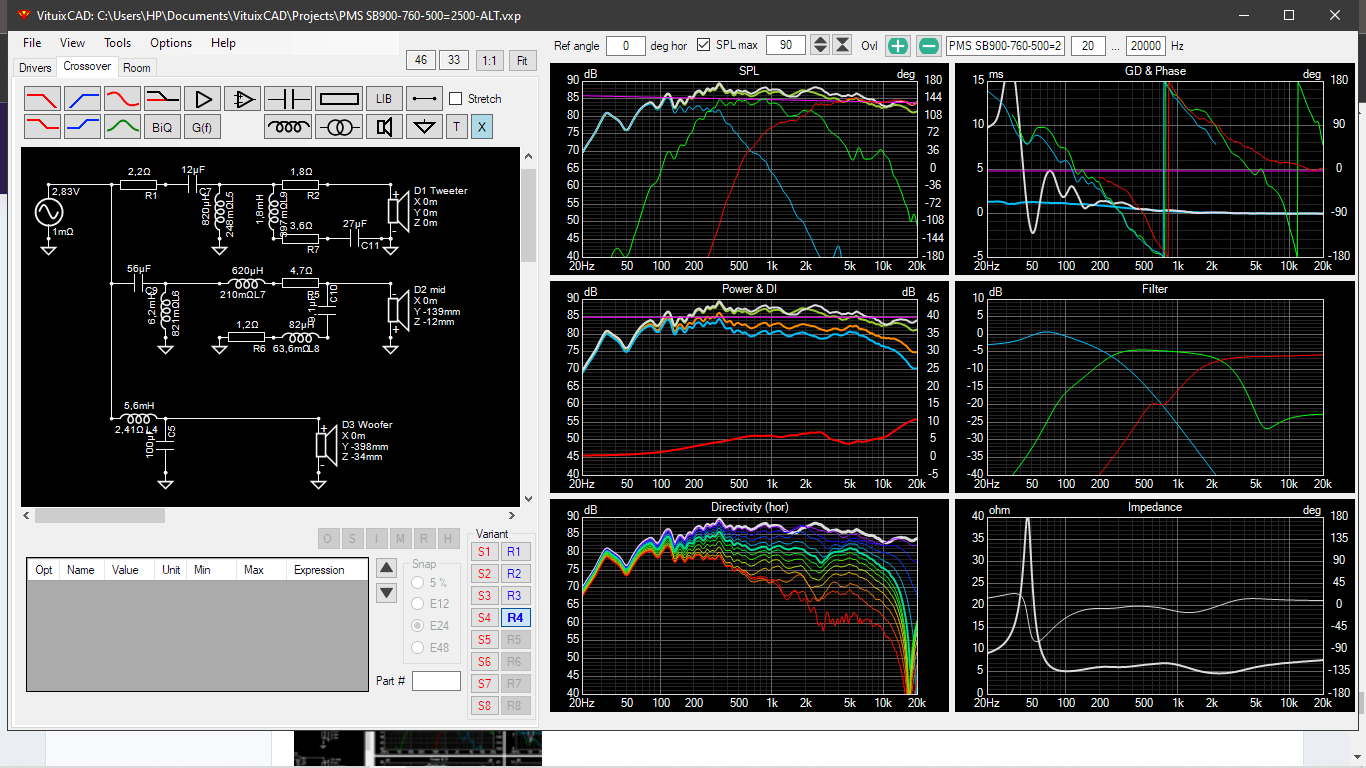This screenshot has height=768, width=1366.
Task: Add a transformer component
Action: pos(339,127)
